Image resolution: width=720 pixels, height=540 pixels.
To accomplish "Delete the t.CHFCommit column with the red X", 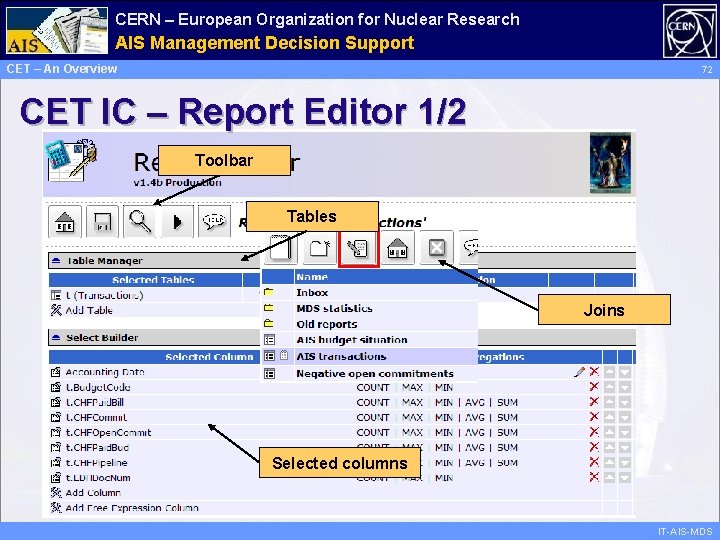I will coord(594,416).
